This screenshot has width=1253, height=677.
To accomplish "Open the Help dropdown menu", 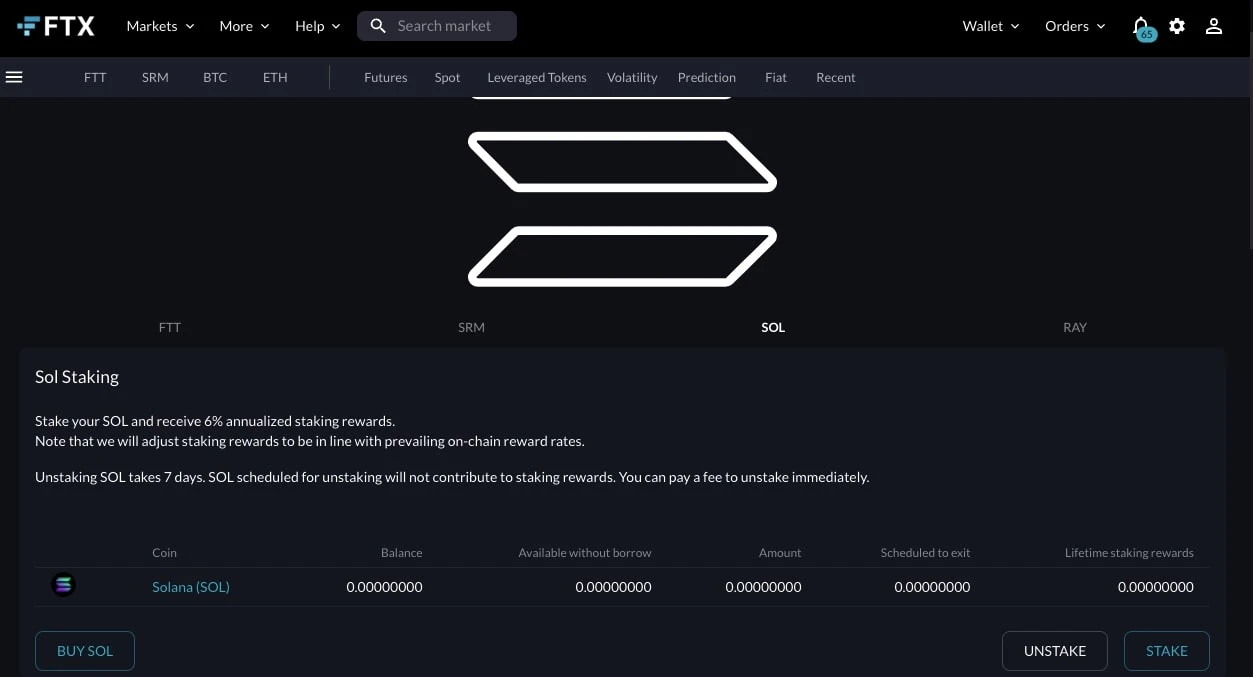I will pos(318,26).
